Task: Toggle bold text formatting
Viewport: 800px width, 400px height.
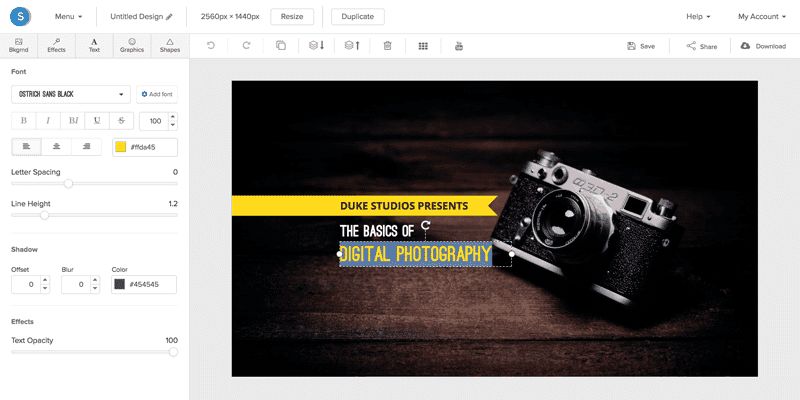Action: click(23, 121)
